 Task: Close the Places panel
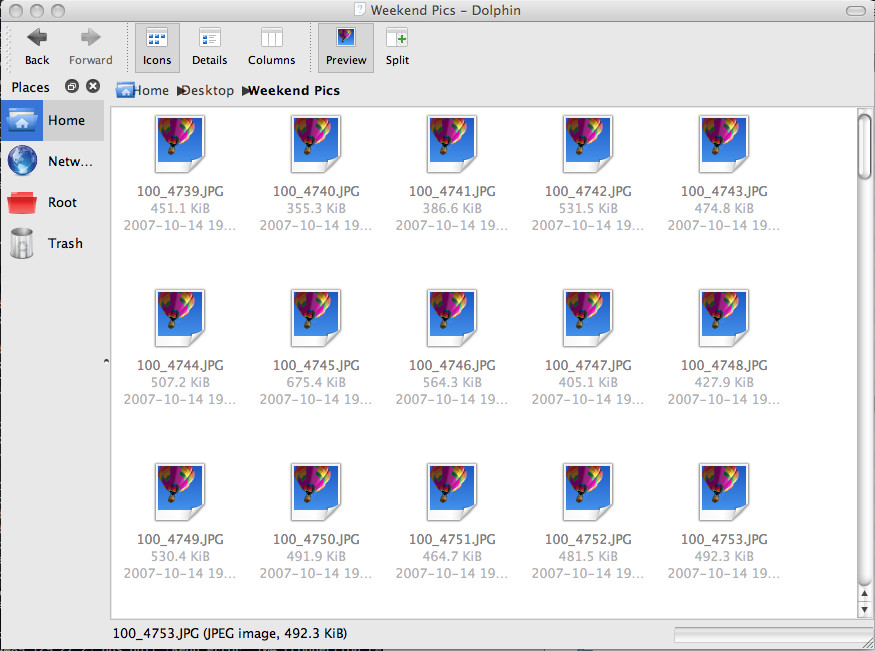point(93,86)
